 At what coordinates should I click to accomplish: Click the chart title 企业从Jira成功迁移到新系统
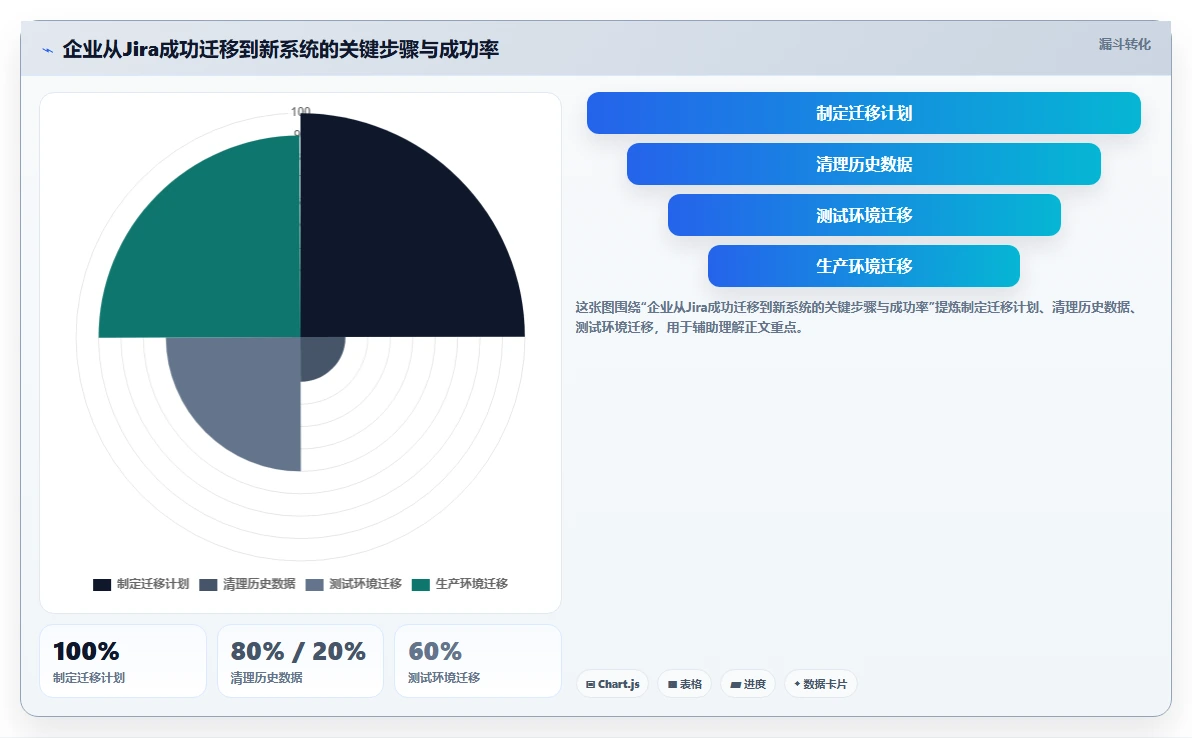[281, 49]
